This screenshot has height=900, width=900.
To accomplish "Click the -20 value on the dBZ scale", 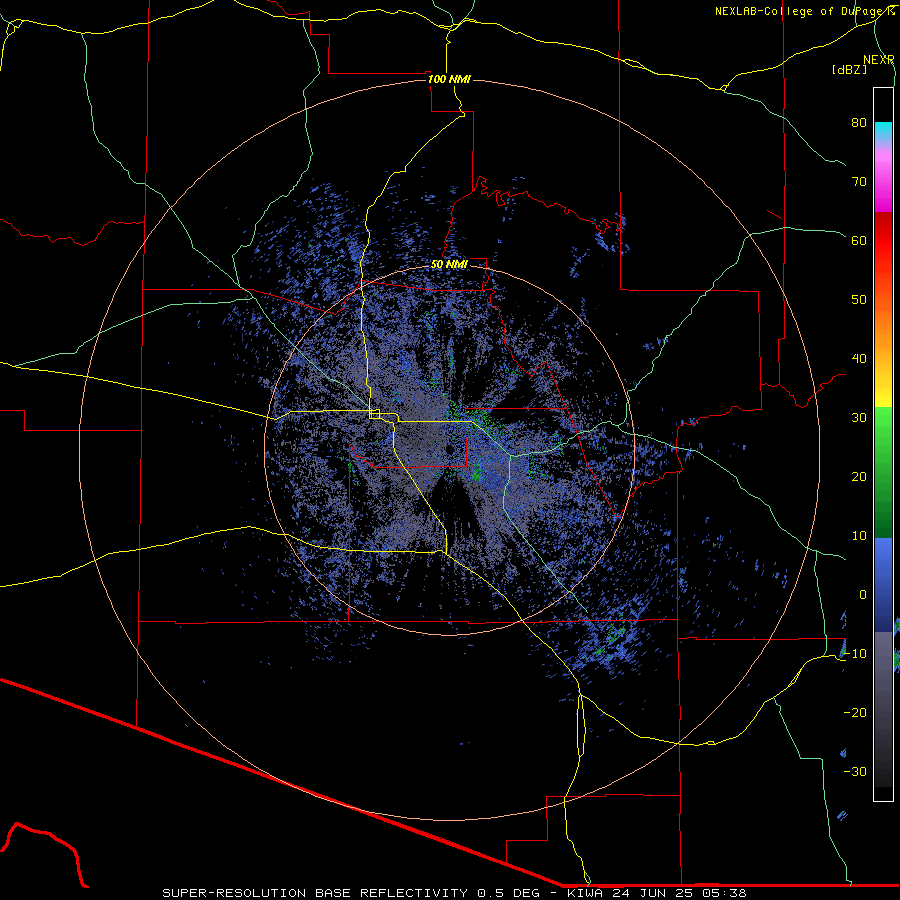I will point(855,713).
